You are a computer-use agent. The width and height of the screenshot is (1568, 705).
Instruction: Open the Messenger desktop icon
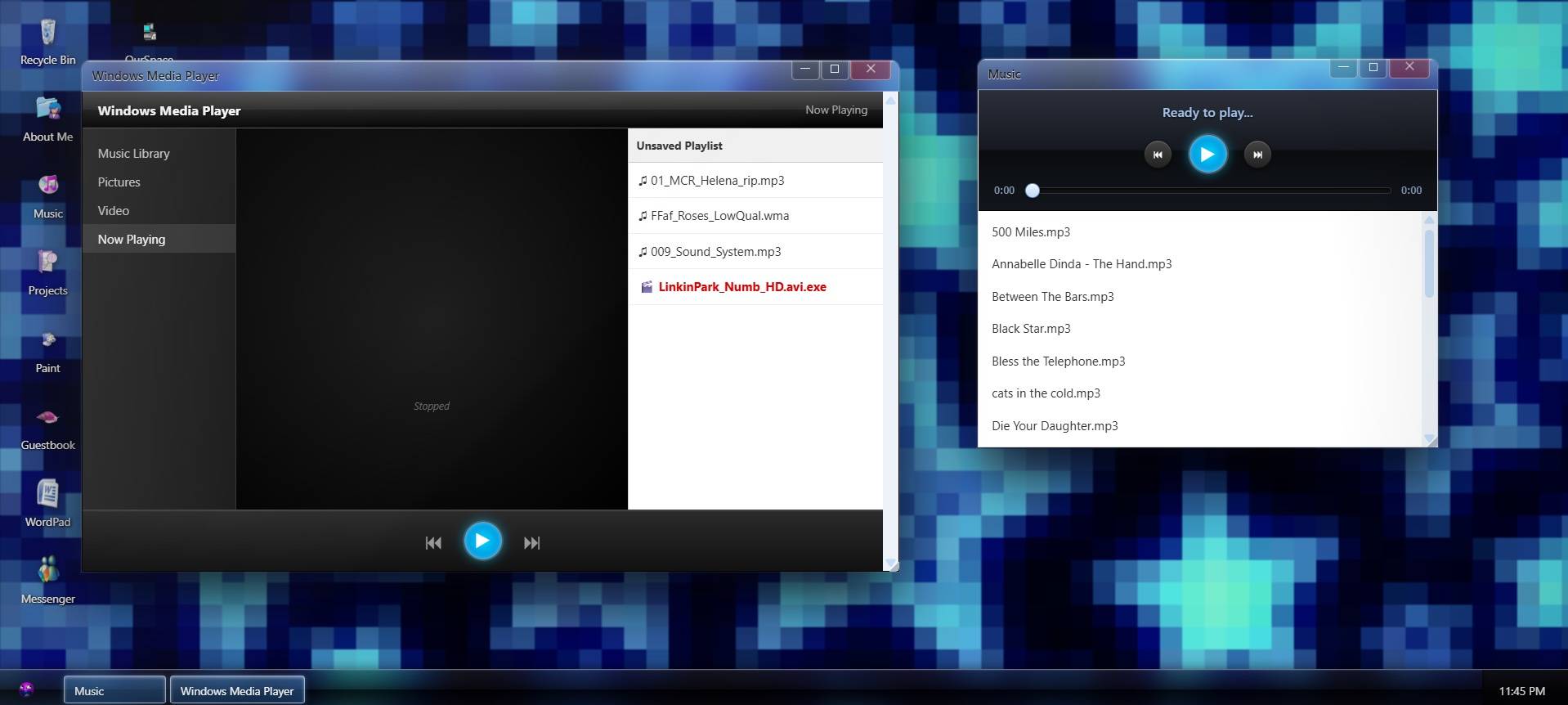tap(47, 582)
